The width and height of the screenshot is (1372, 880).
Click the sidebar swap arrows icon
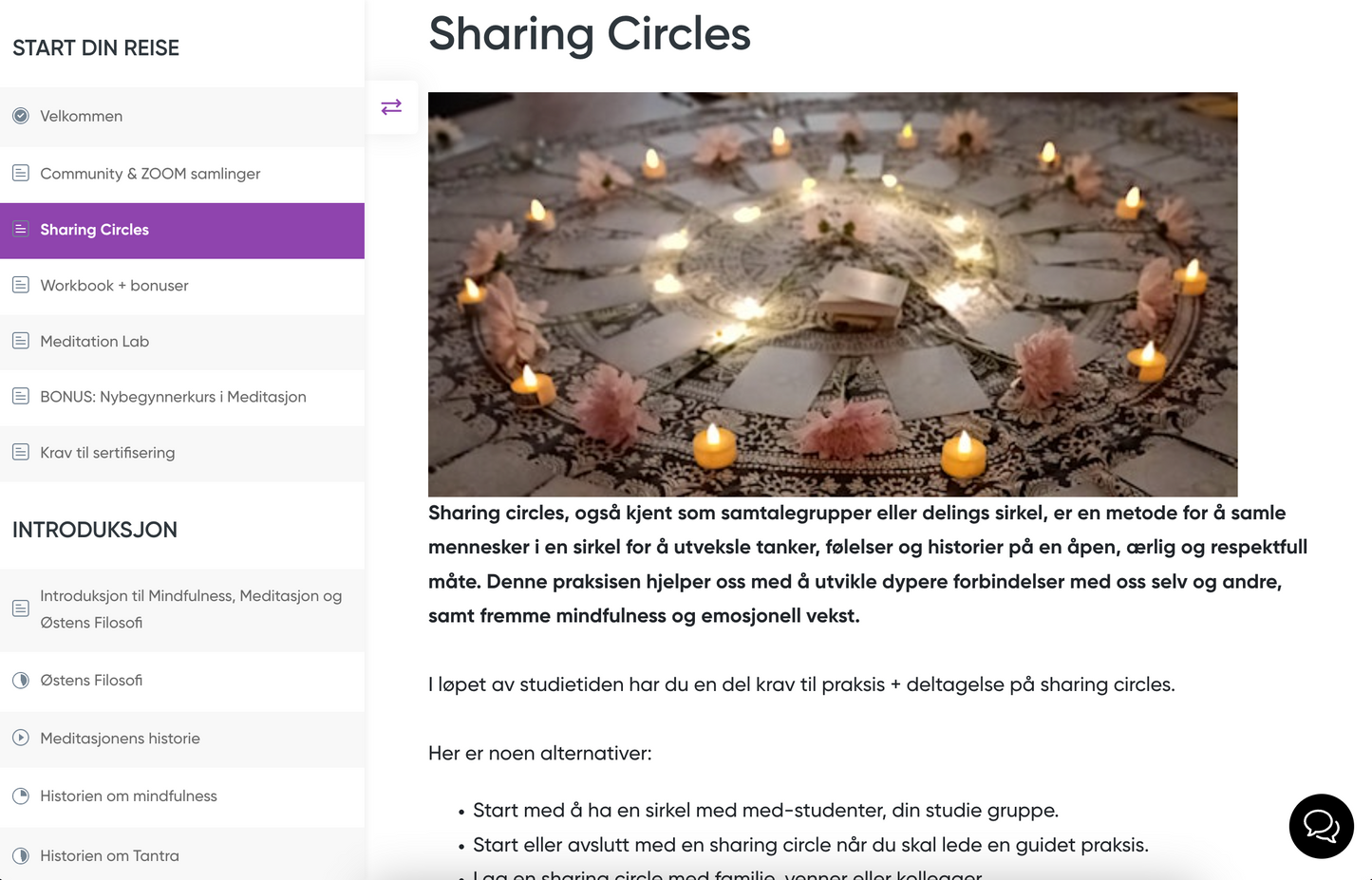(x=391, y=107)
